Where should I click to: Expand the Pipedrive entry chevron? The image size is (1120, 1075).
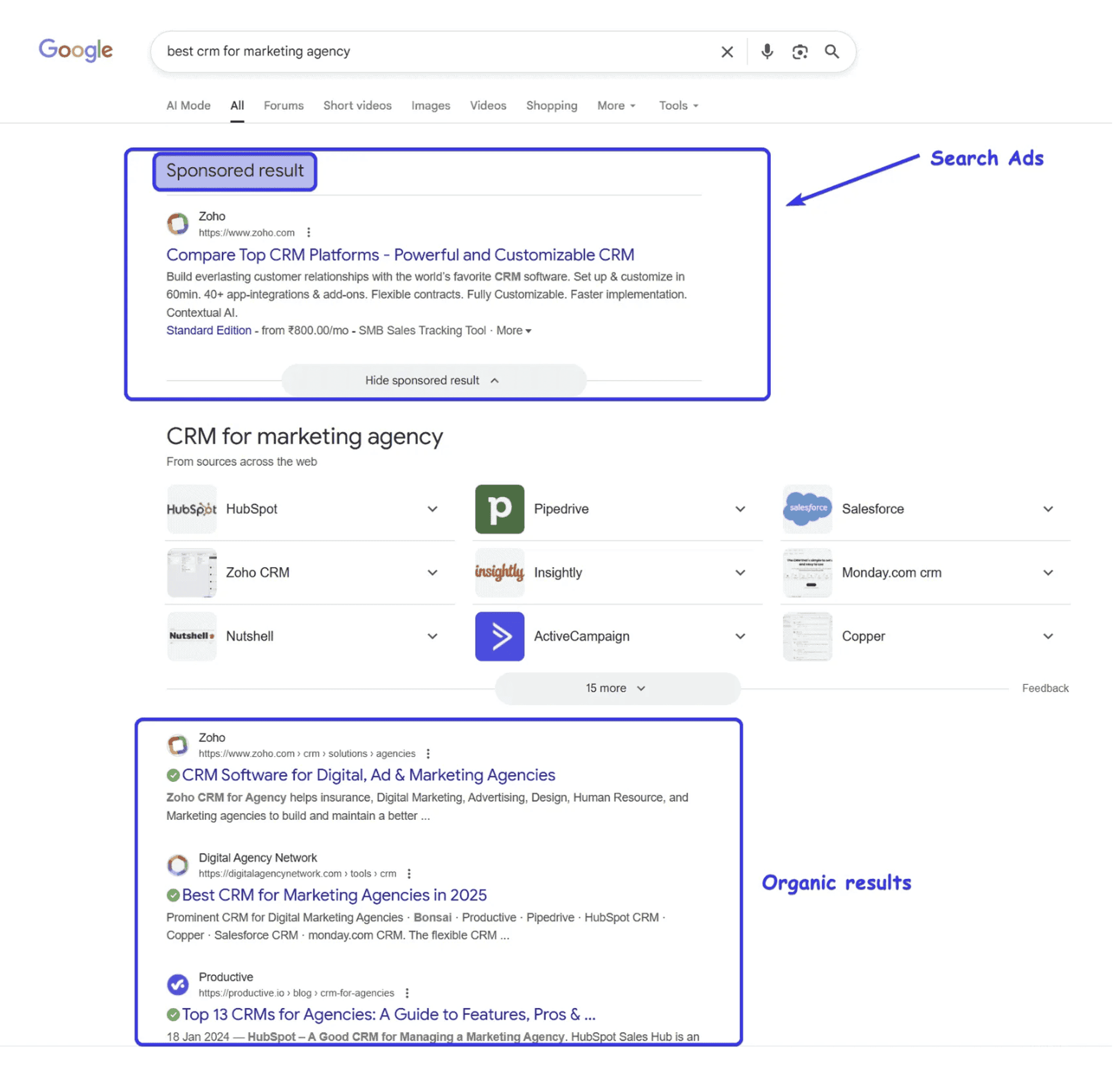pos(740,509)
